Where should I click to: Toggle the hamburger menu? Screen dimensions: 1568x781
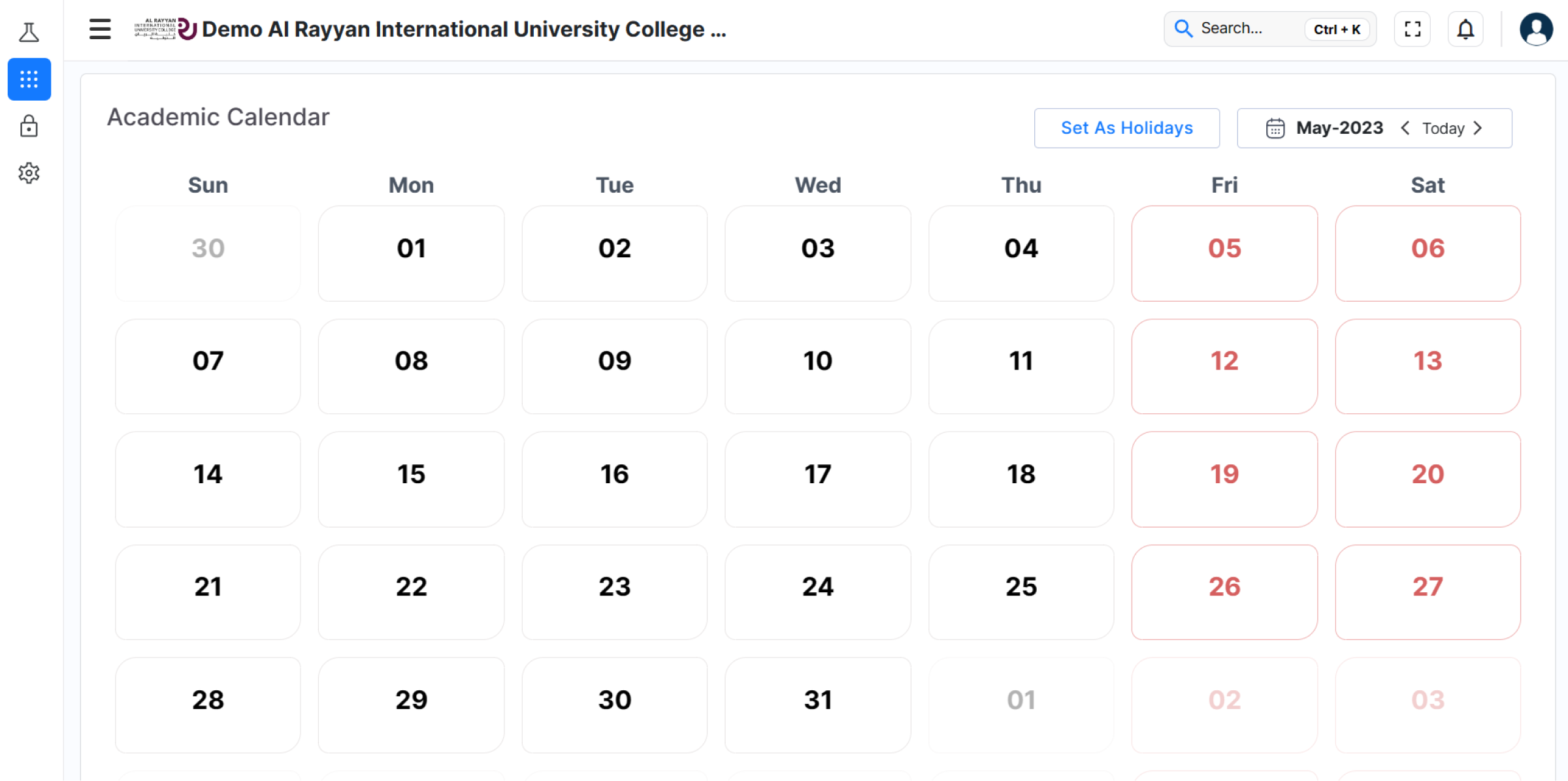tap(100, 29)
